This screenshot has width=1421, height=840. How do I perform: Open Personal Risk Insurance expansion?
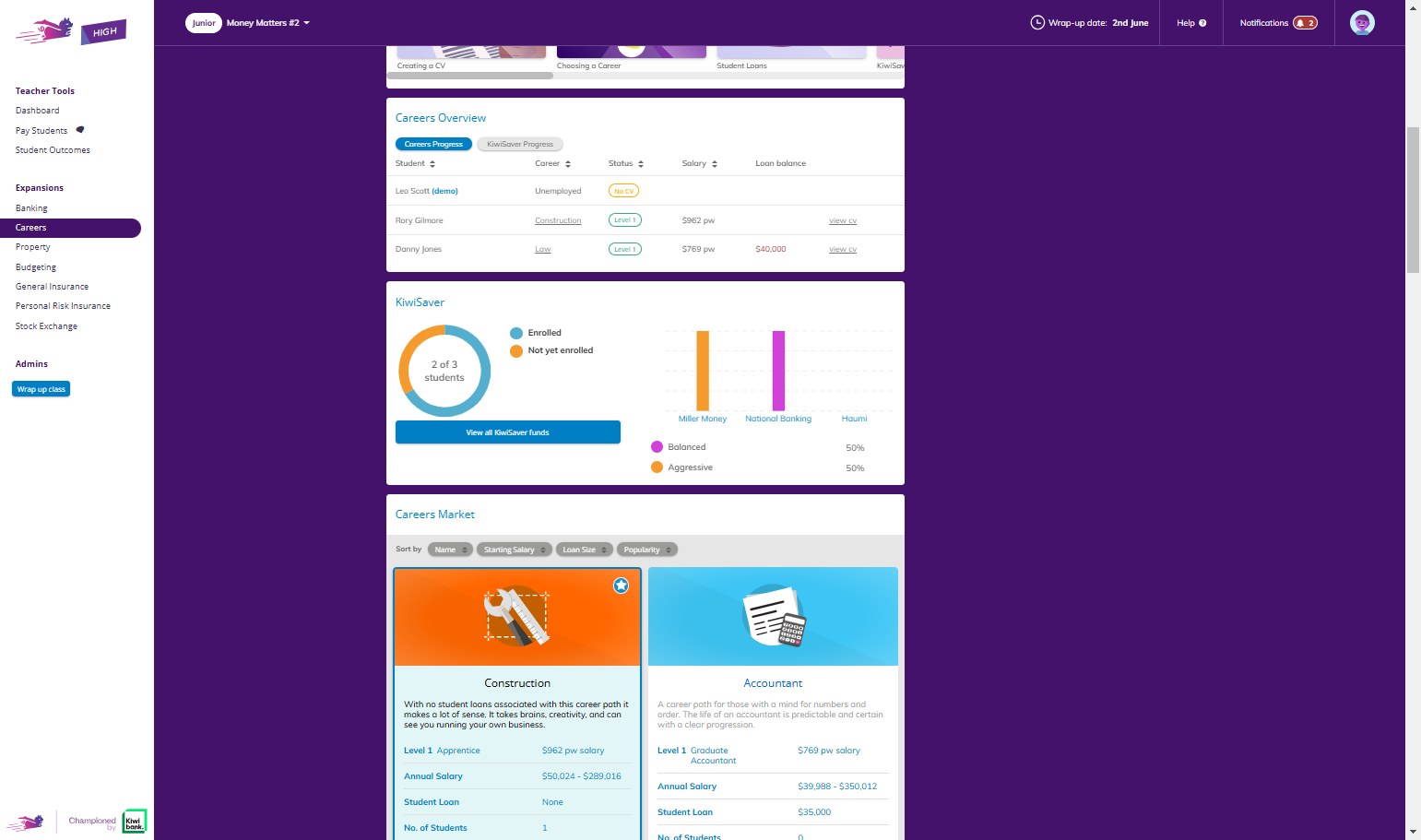63,306
